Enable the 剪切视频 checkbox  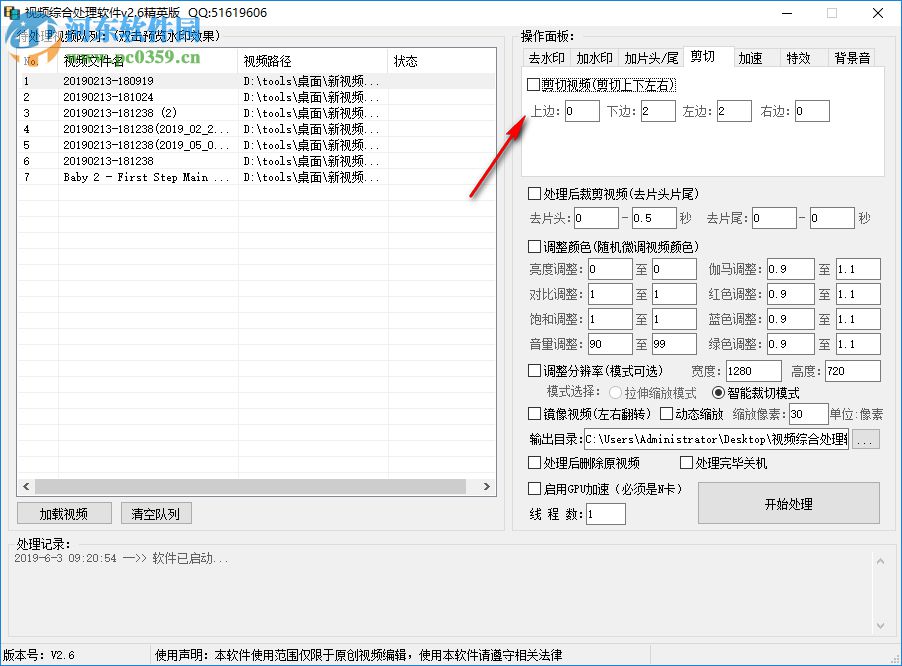(532, 85)
